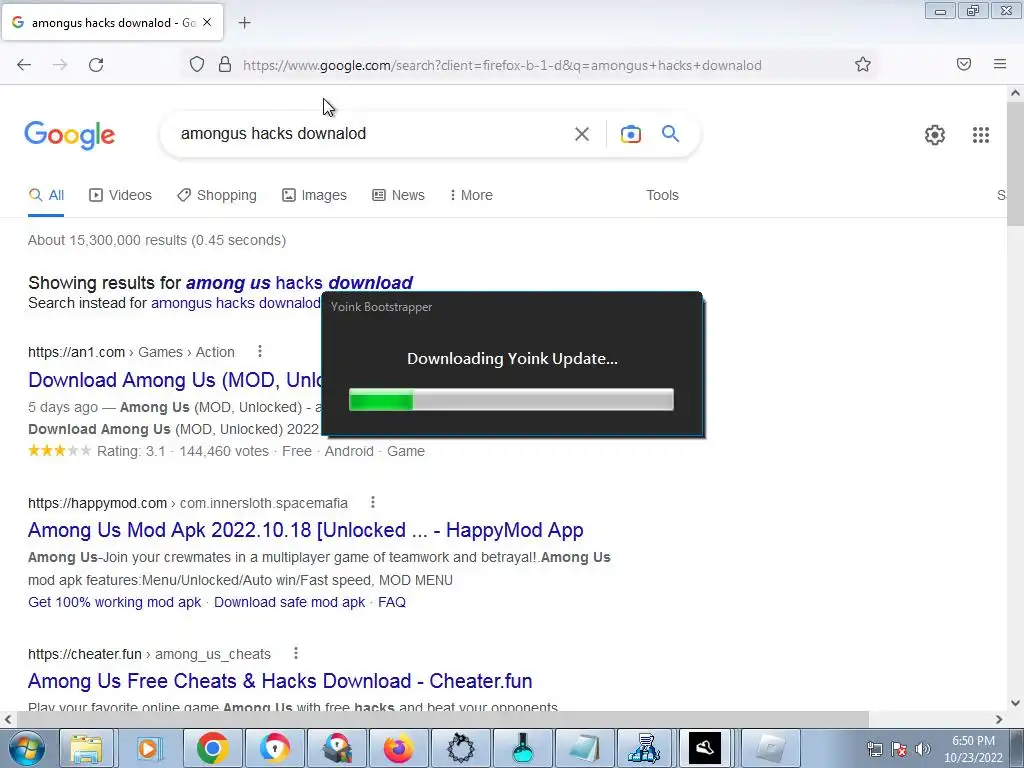
Task: Open the Windows Start menu
Action: coord(27,748)
